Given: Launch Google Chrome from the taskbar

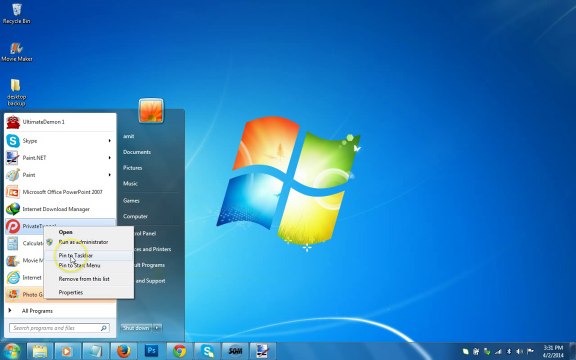Looking at the screenshot, I should 179,352.
